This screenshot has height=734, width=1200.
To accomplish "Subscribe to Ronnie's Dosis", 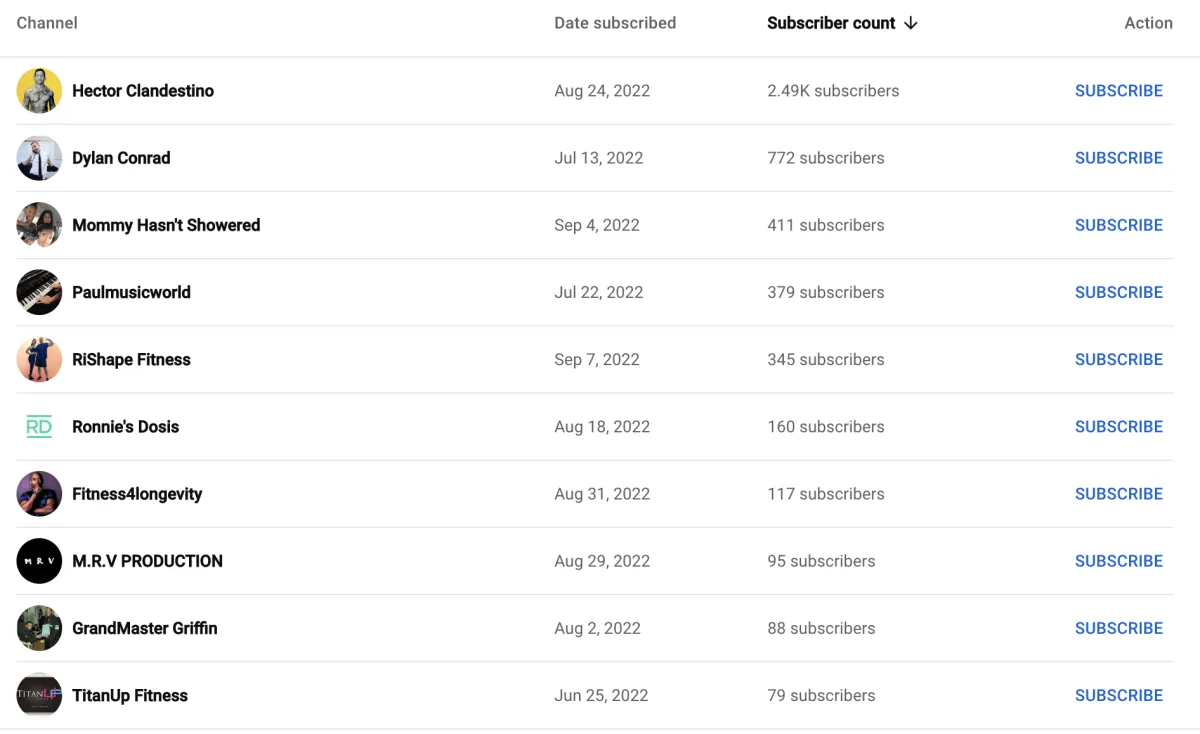I will click(x=1118, y=427).
